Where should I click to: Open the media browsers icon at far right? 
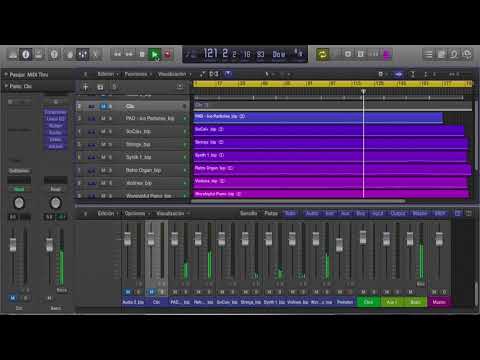[467, 54]
